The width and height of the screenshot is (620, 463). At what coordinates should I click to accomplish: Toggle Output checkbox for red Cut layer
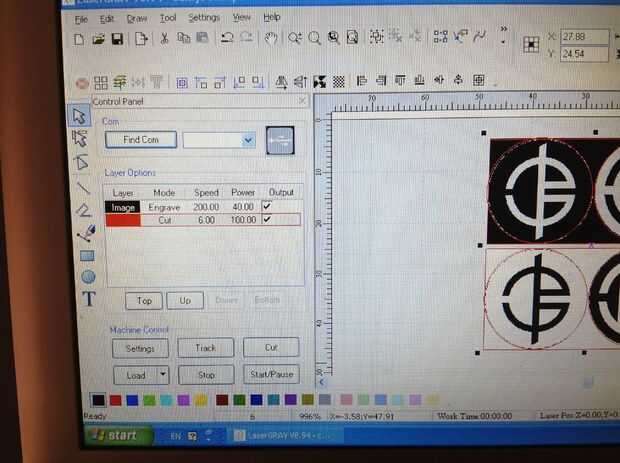[x=267, y=219]
